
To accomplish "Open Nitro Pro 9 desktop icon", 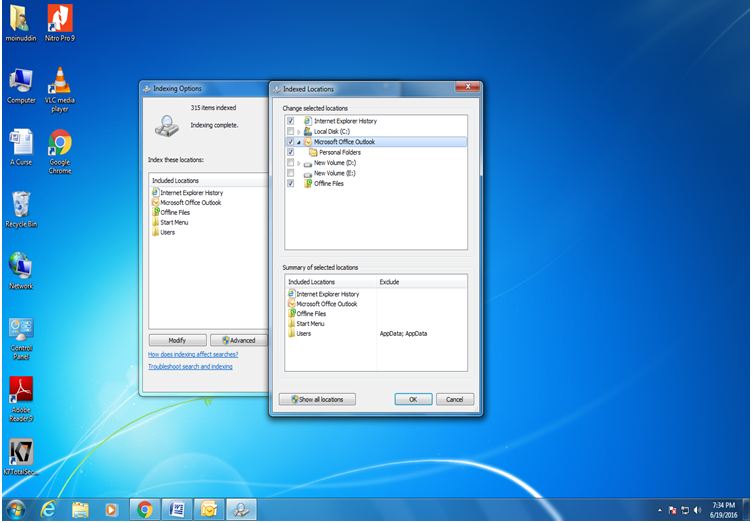I will (60, 23).
